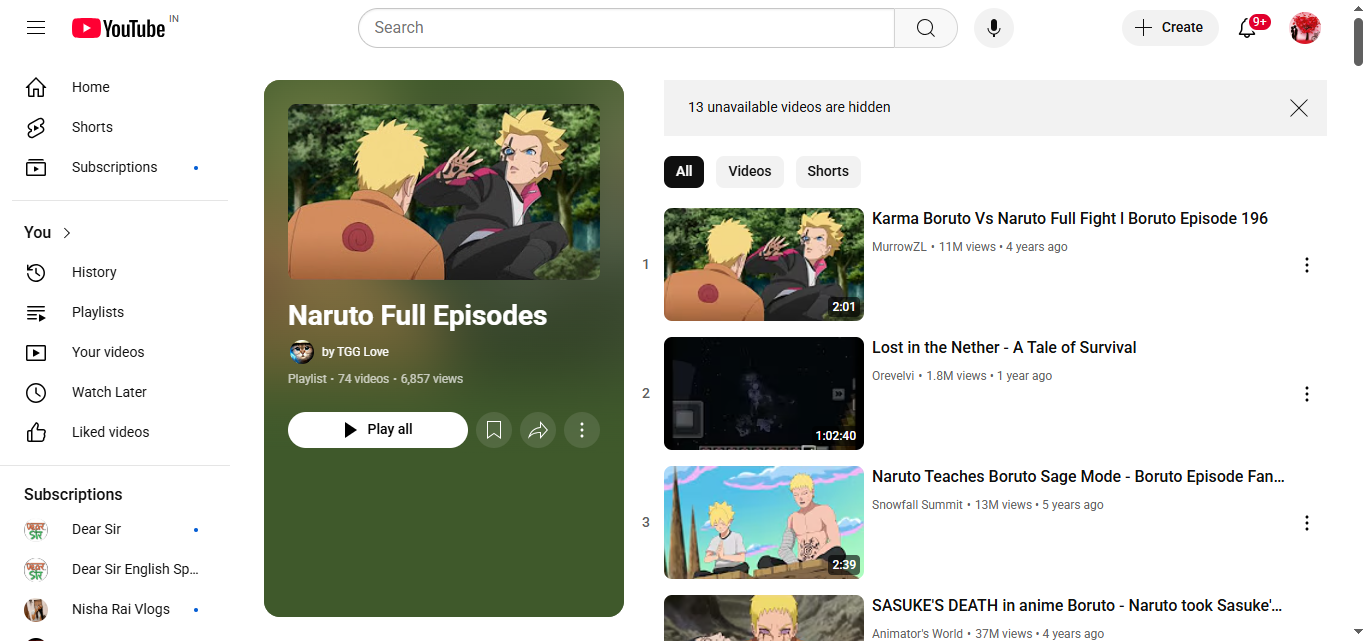Open the by TGG Love channel link
Screen dimensions: 1366x641
click(355, 352)
